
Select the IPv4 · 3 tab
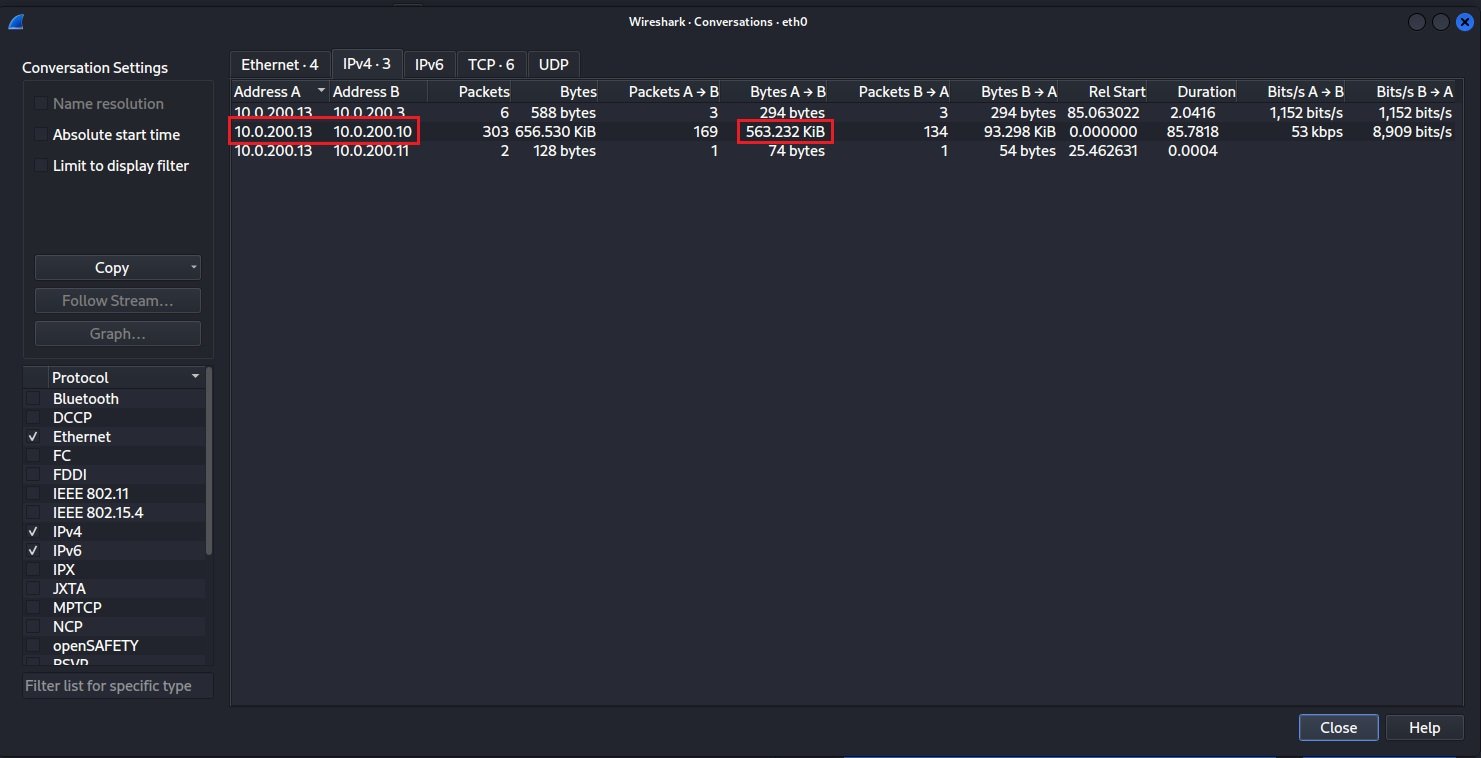click(x=366, y=64)
